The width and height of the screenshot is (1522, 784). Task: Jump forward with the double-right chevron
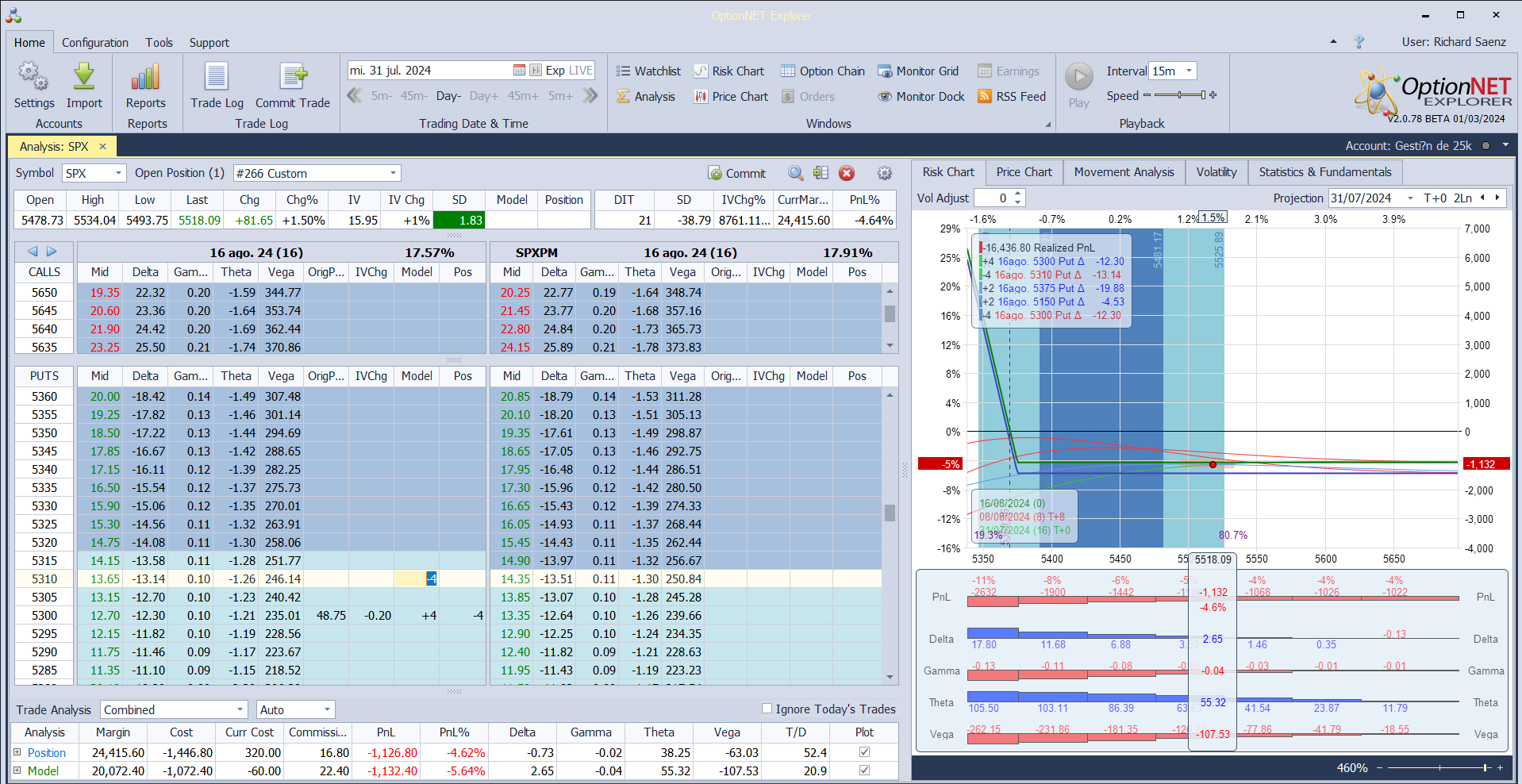pos(590,96)
